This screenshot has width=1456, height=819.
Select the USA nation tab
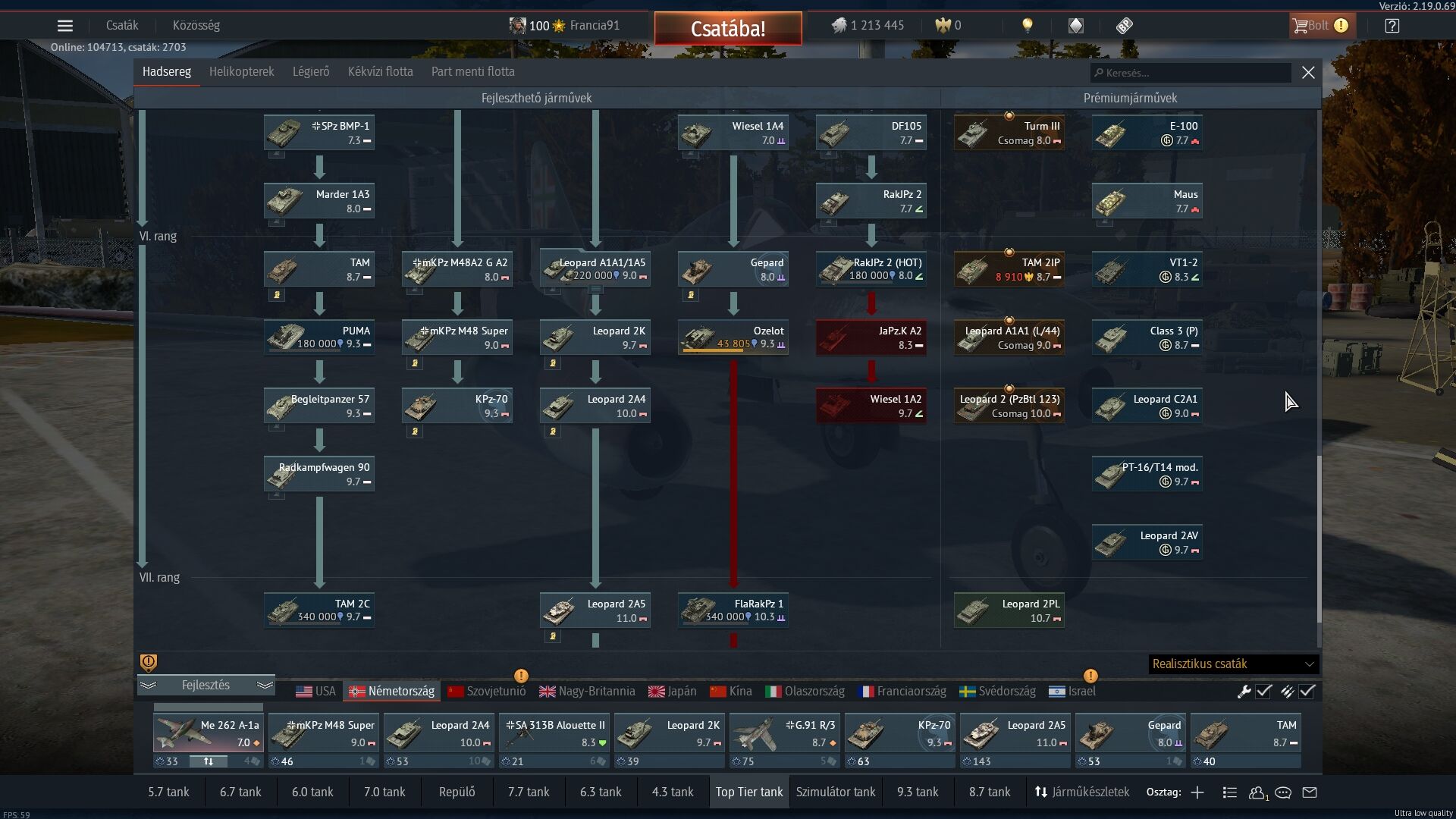(x=316, y=692)
